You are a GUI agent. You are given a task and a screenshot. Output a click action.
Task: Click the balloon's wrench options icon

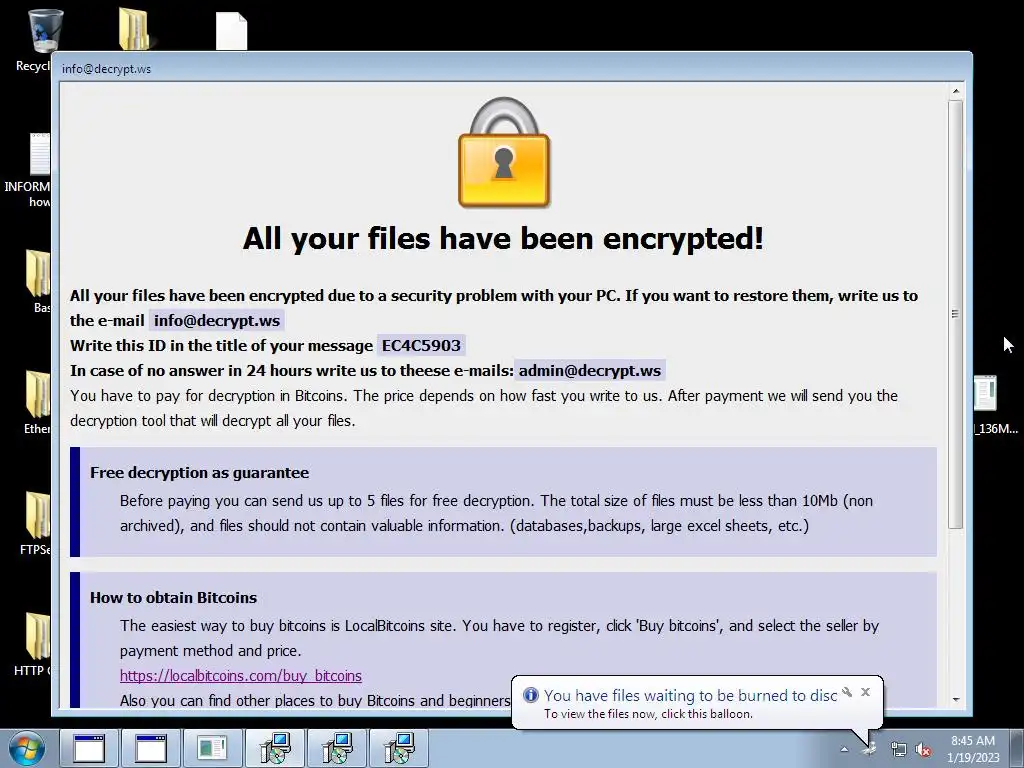pos(847,692)
